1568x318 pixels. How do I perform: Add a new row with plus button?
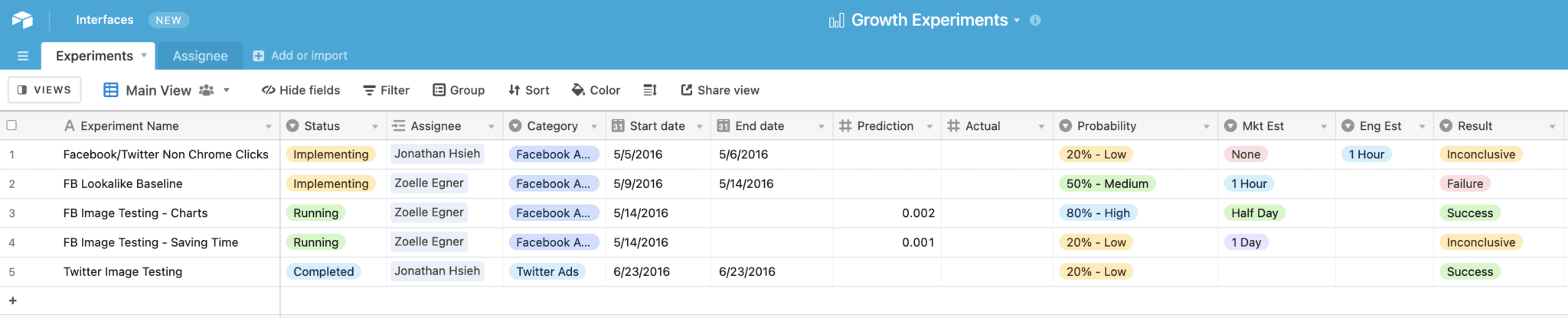click(x=12, y=301)
